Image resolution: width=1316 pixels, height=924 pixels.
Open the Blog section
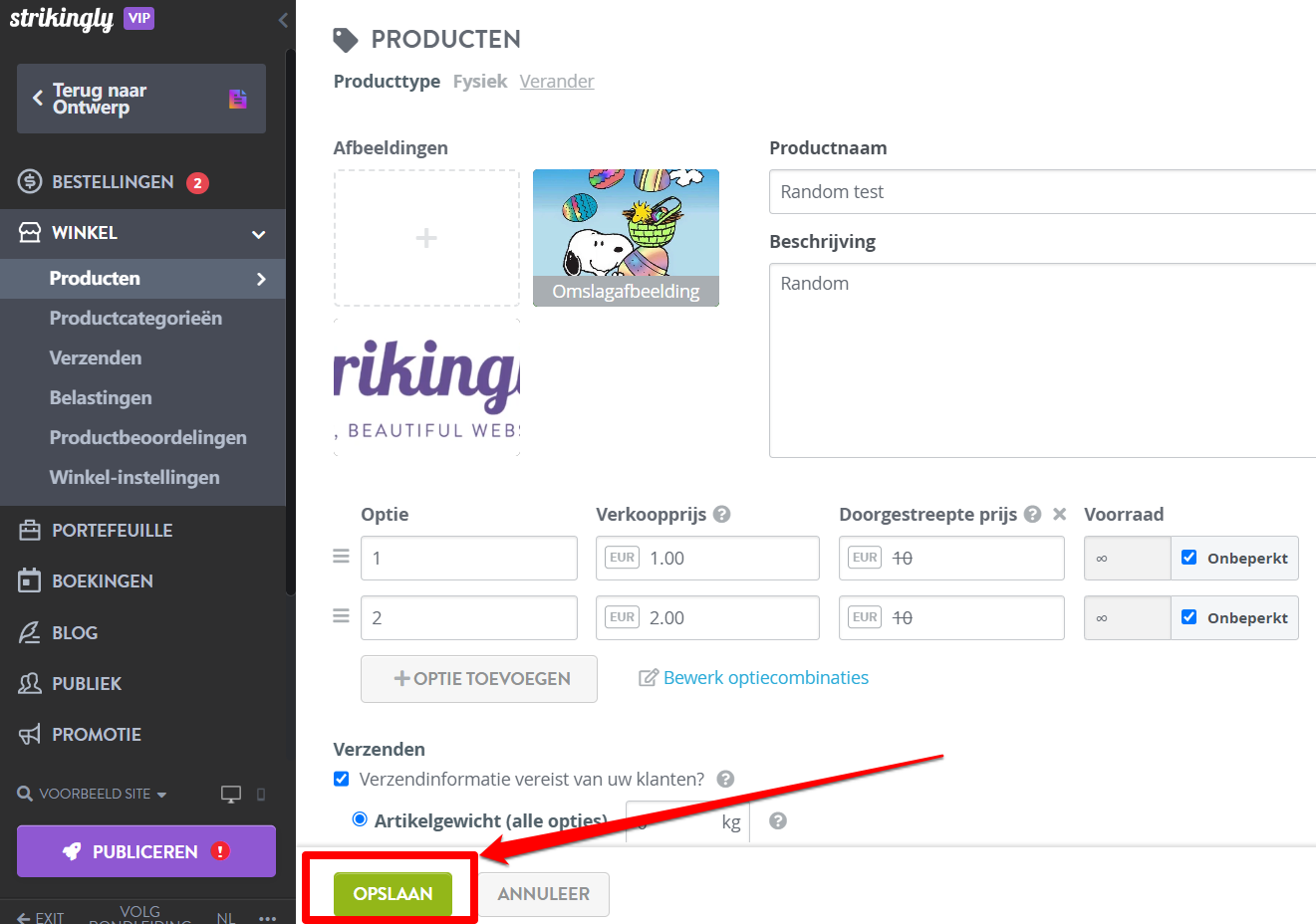tap(75, 633)
